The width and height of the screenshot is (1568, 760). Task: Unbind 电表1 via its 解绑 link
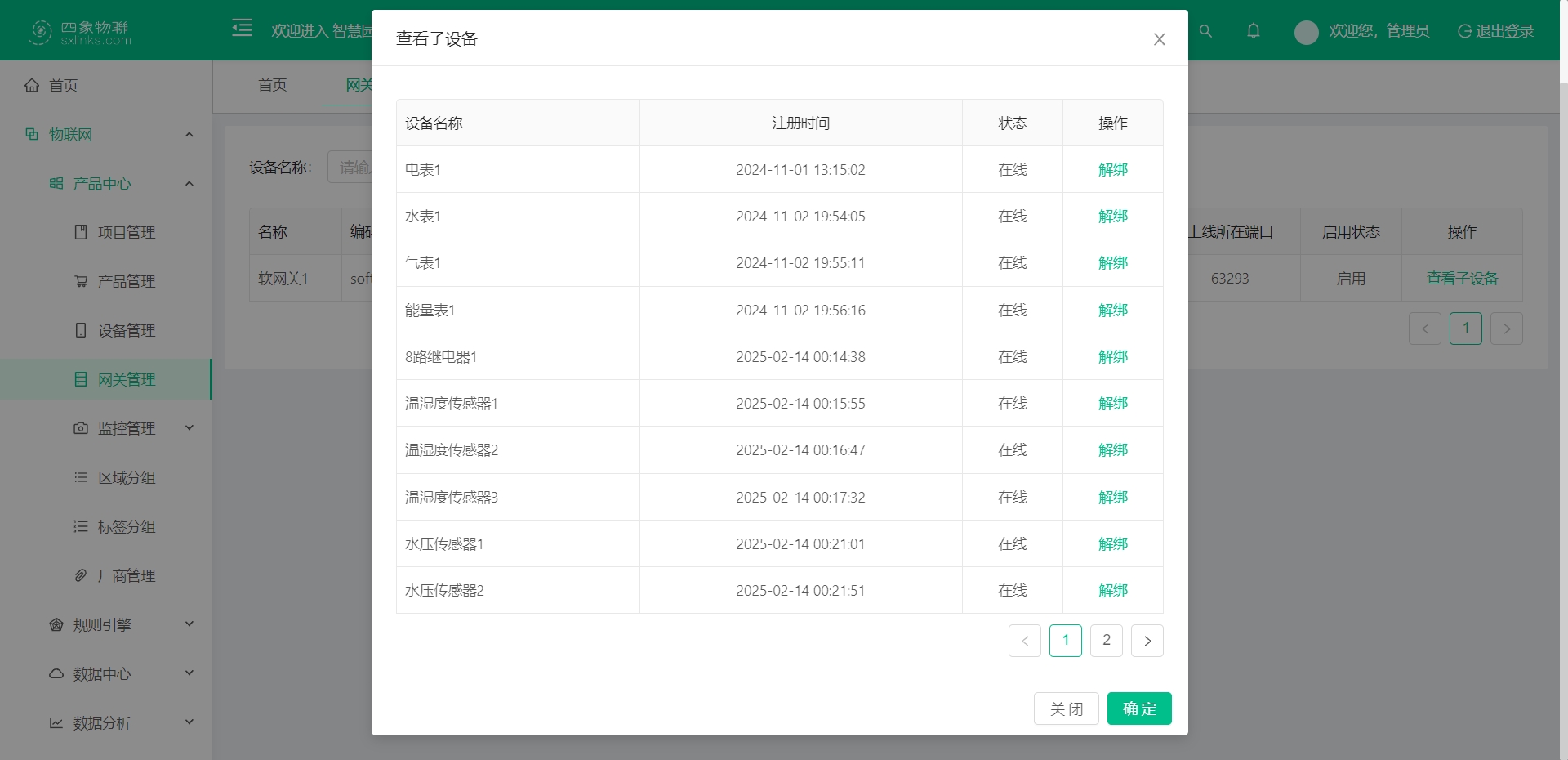pos(1112,169)
